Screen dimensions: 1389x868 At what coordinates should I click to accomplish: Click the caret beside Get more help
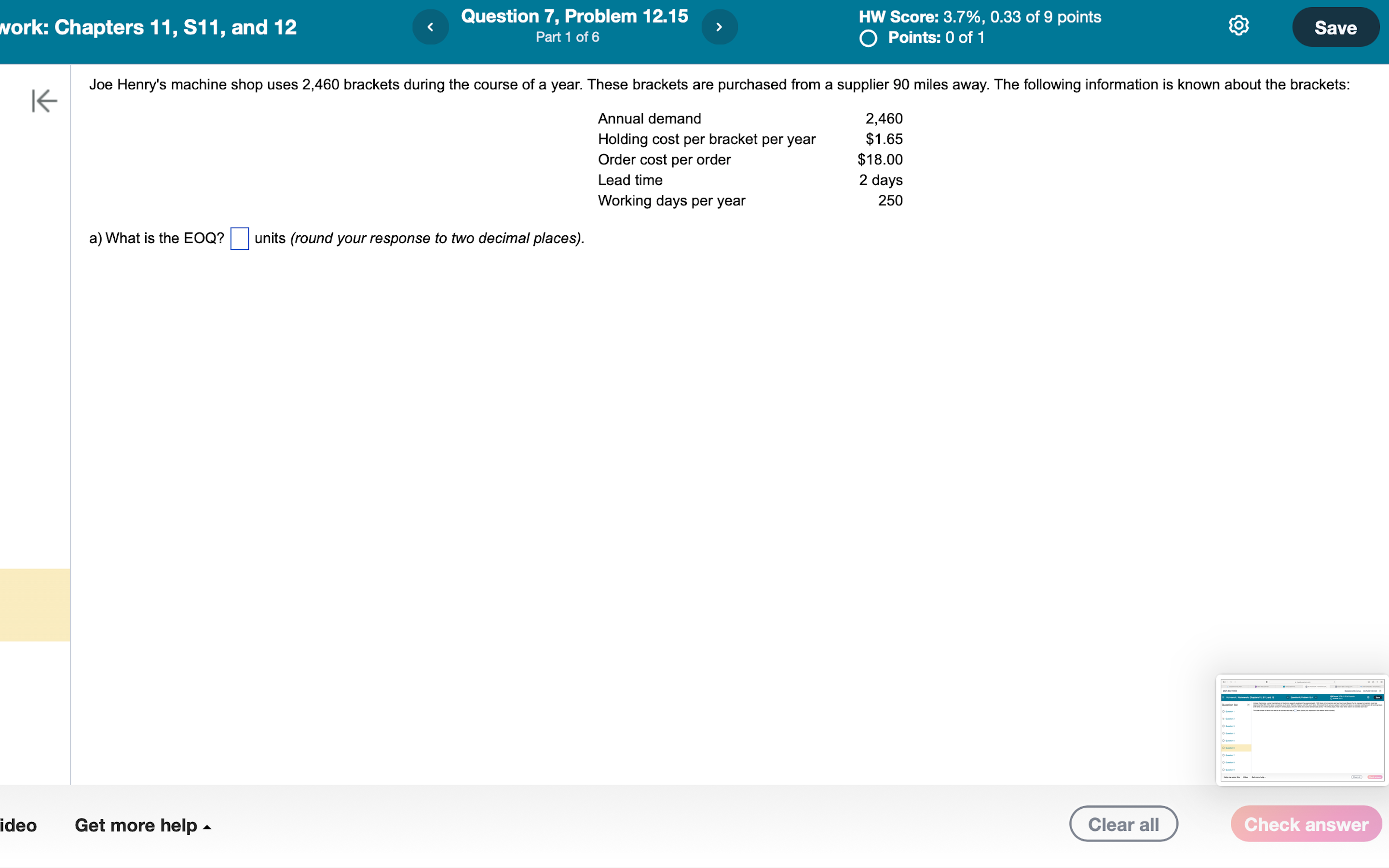point(207,827)
